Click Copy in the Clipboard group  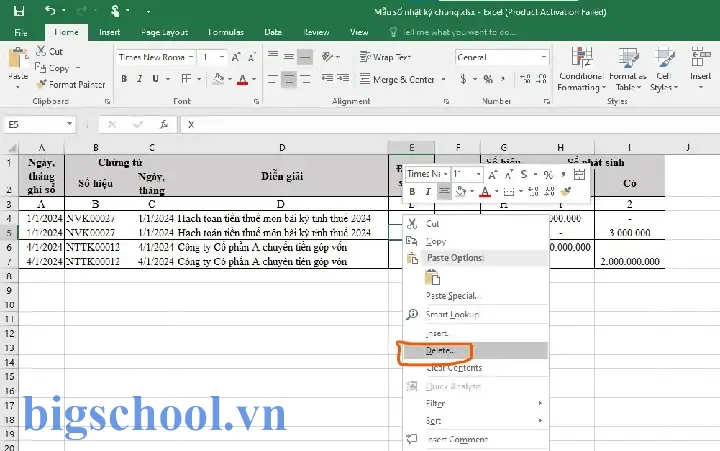pos(59,68)
